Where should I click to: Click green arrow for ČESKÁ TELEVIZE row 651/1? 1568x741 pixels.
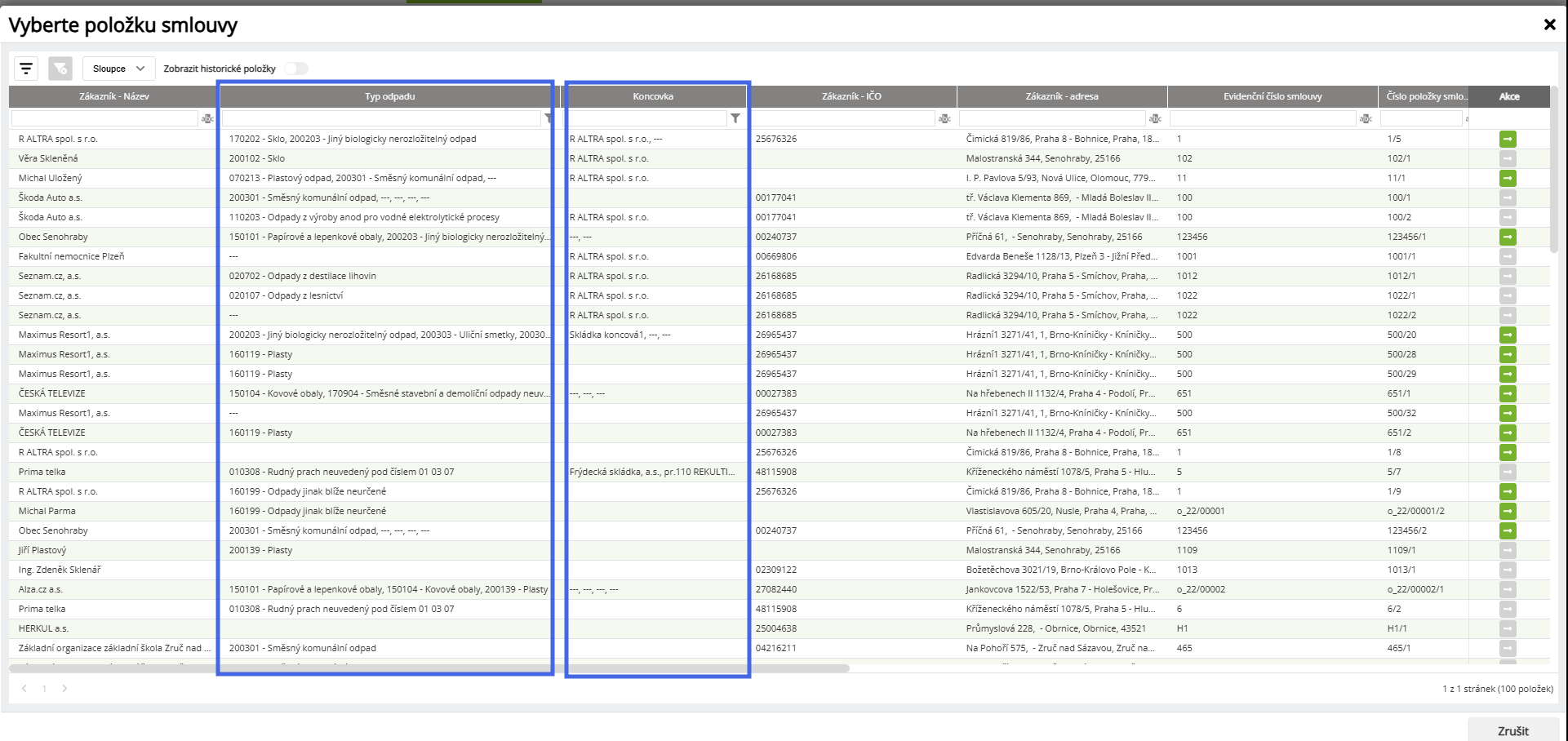coord(1508,393)
